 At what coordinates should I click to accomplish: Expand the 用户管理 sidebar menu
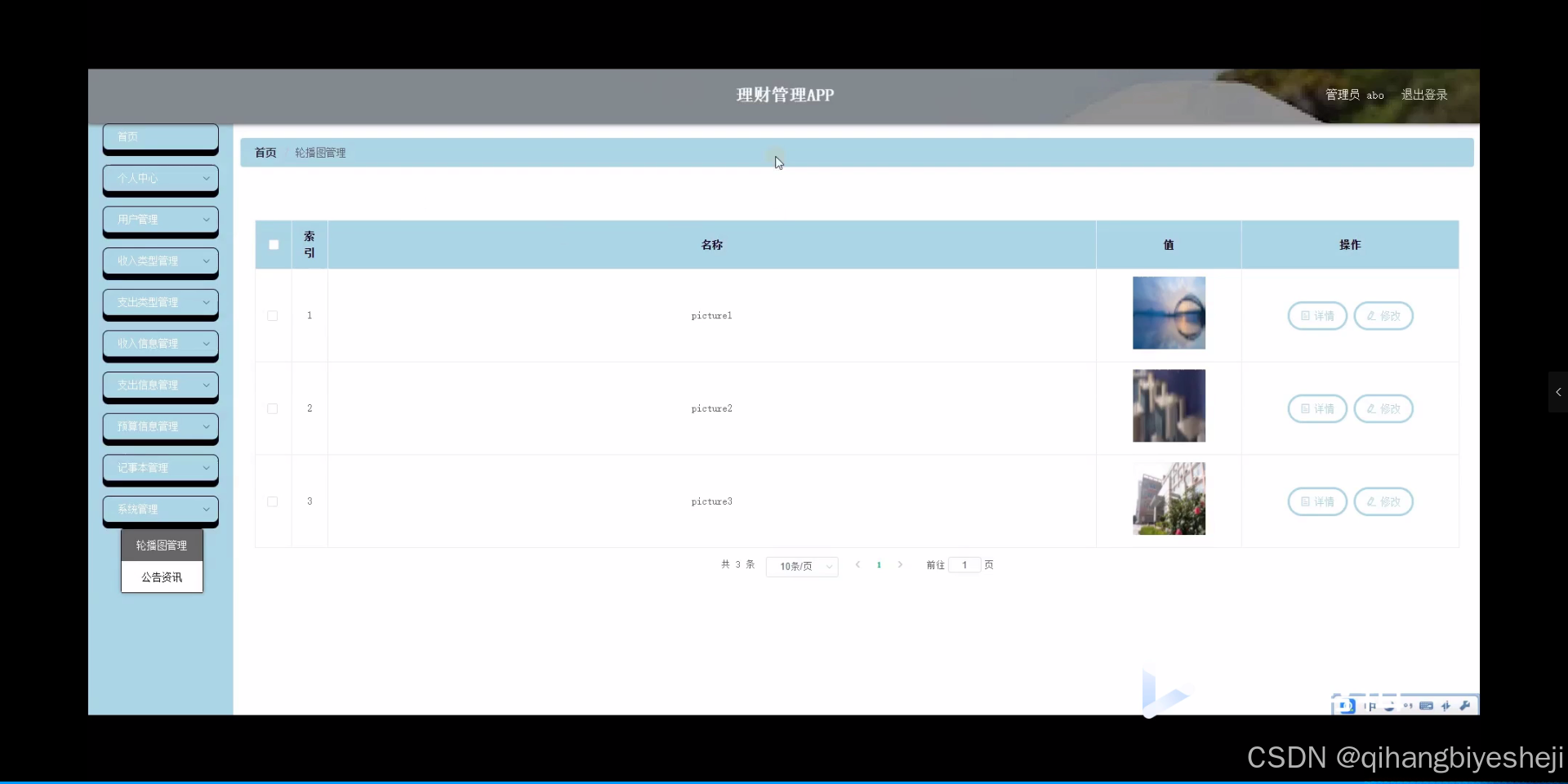(x=160, y=220)
